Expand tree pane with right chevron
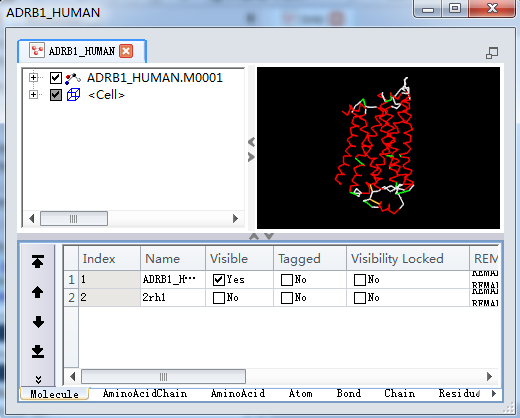 point(252,157)
